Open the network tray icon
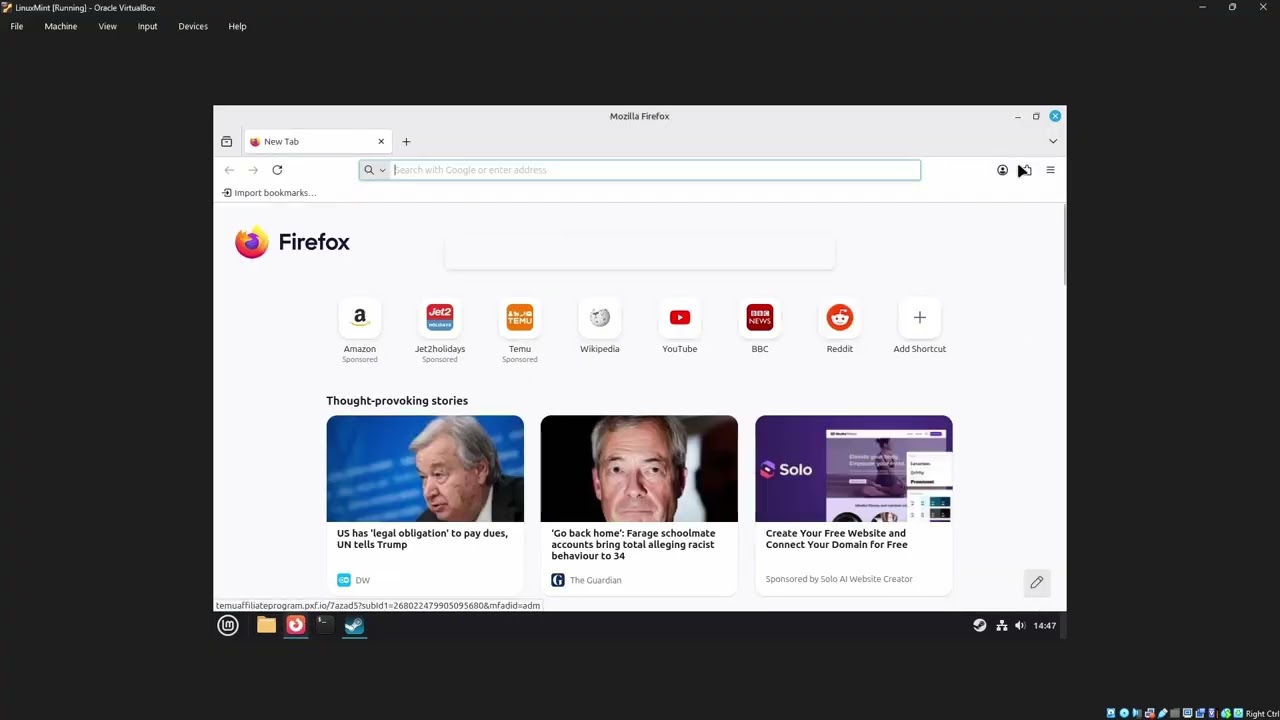Viewport: 1280px width, 720px height. tap(1001, 626)
